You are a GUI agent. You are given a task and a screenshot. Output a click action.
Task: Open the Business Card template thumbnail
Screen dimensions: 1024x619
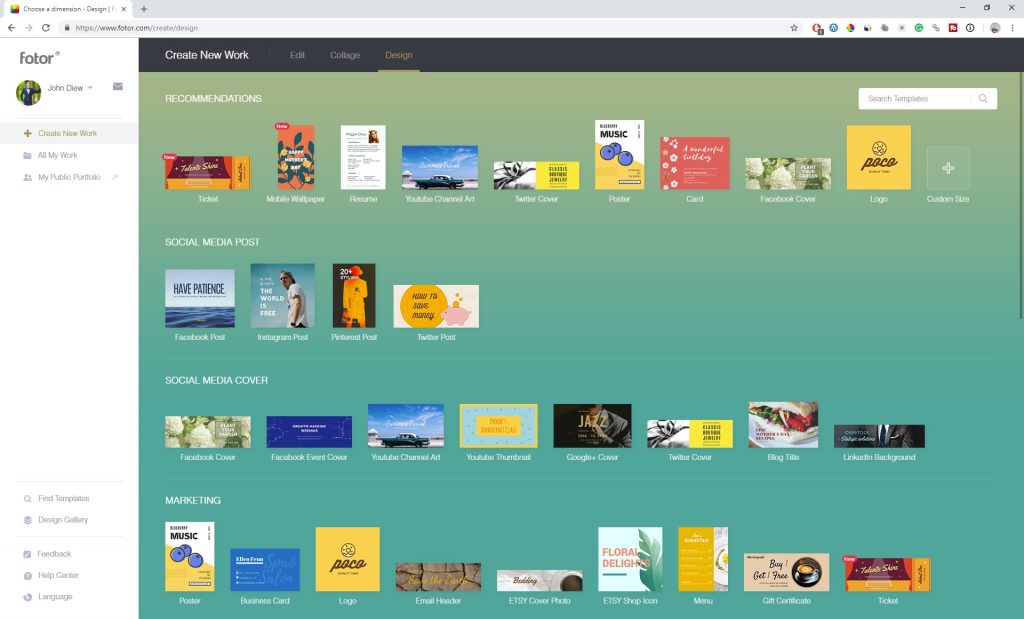point(265,570)
